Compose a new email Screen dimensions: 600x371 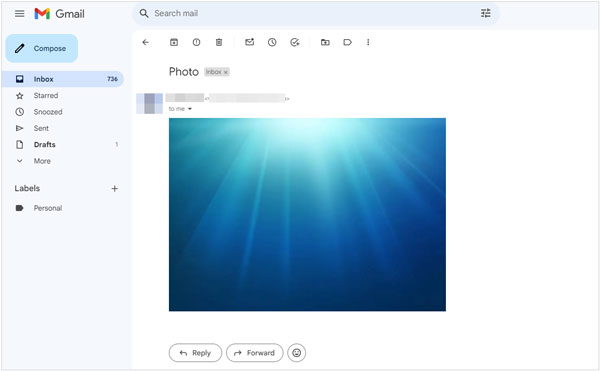42,48
